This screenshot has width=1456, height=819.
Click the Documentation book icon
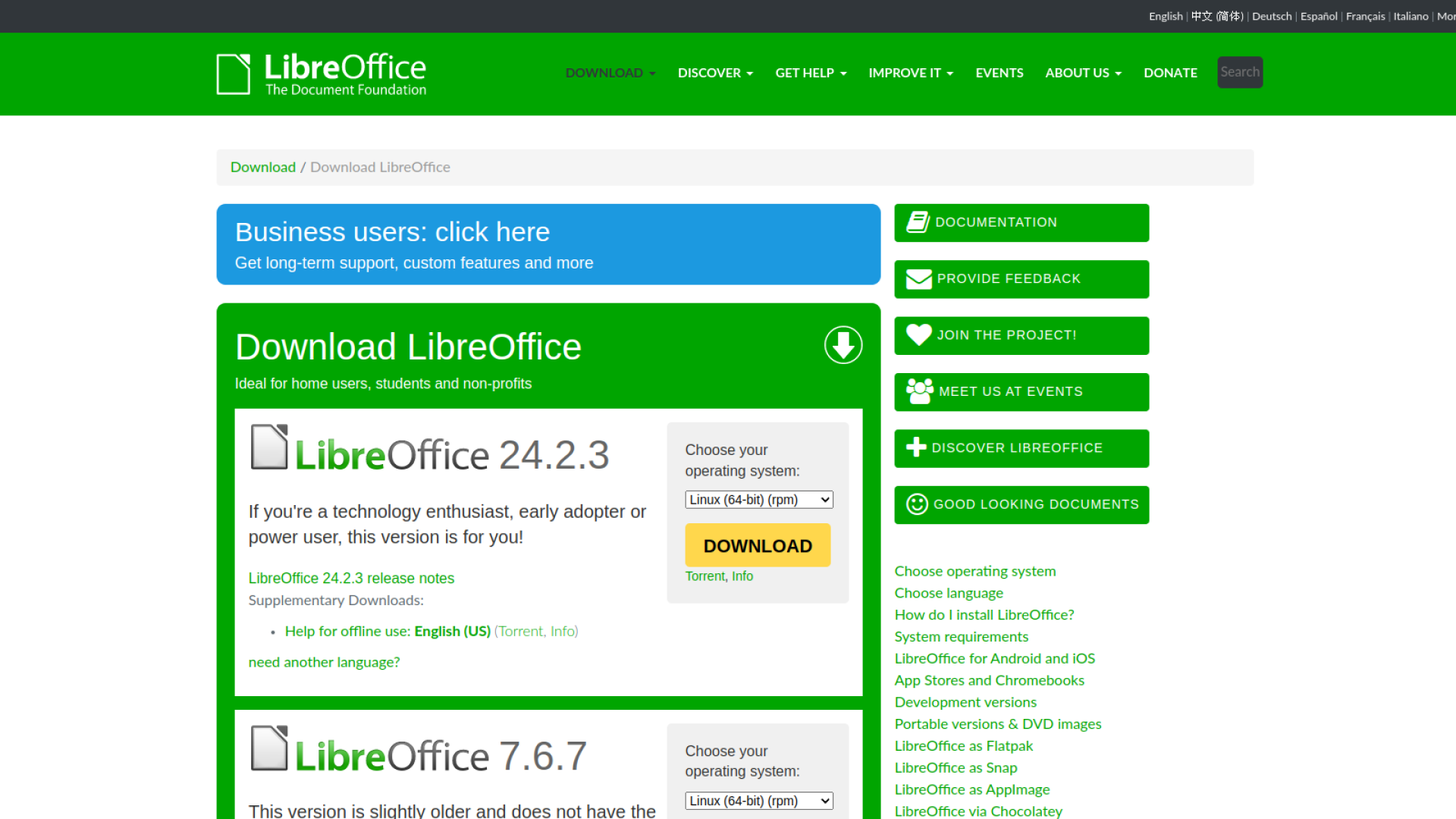click(918, 222)
